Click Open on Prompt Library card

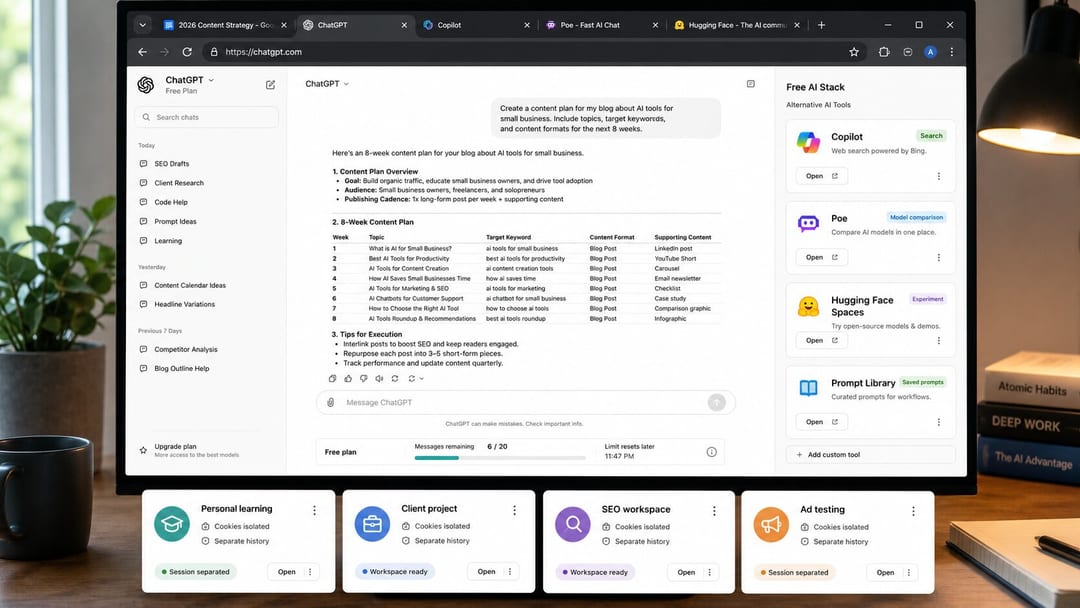coord(822,422)
